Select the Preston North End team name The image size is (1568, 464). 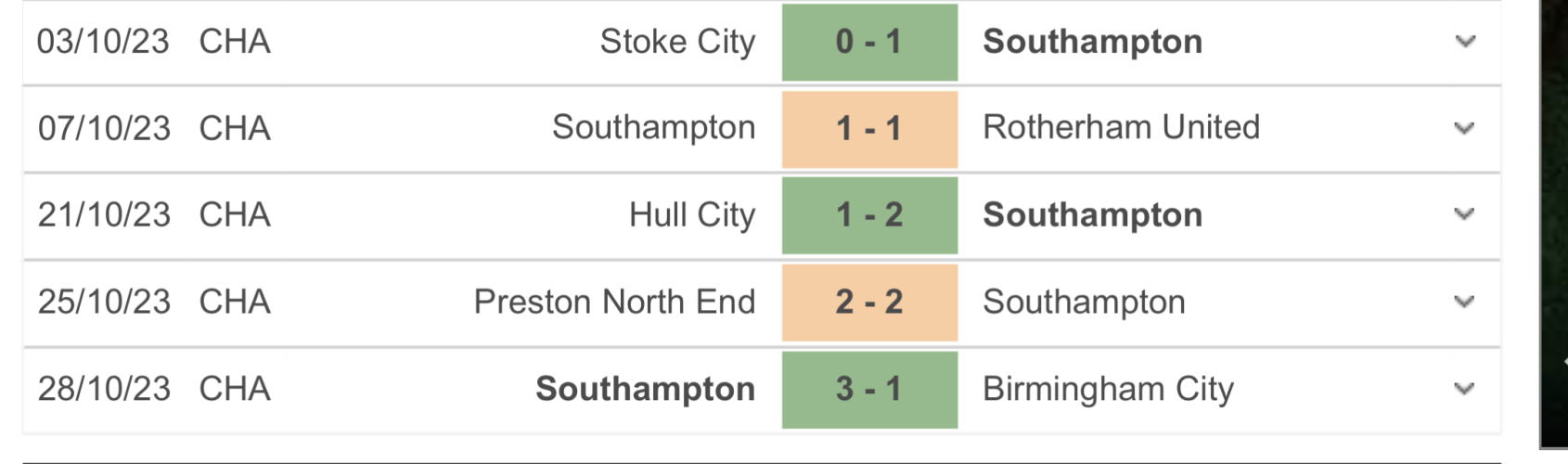[x=614, y=302]
